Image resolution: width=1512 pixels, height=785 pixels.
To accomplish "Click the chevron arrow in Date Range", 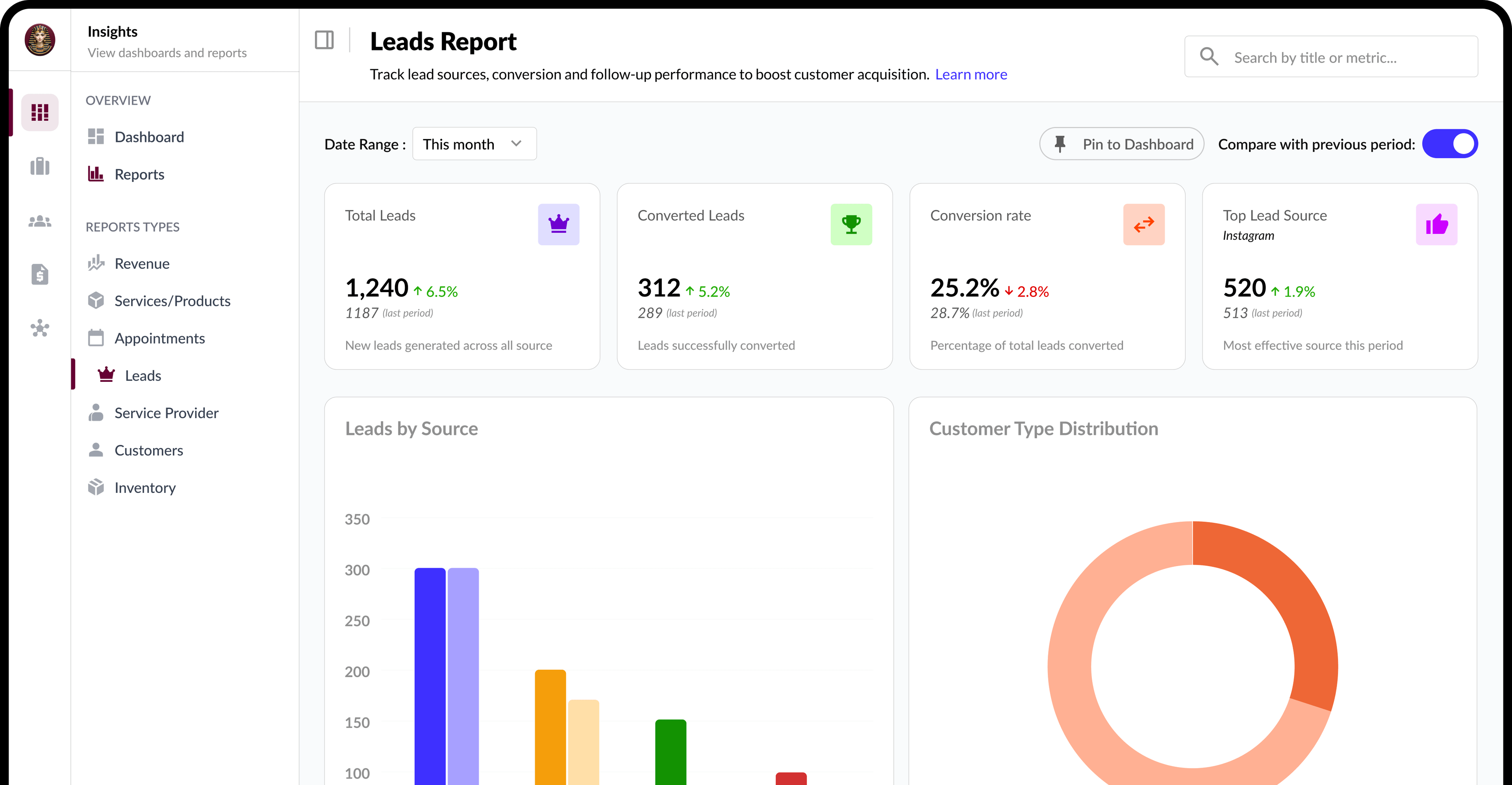I will [x=516, y=144].
